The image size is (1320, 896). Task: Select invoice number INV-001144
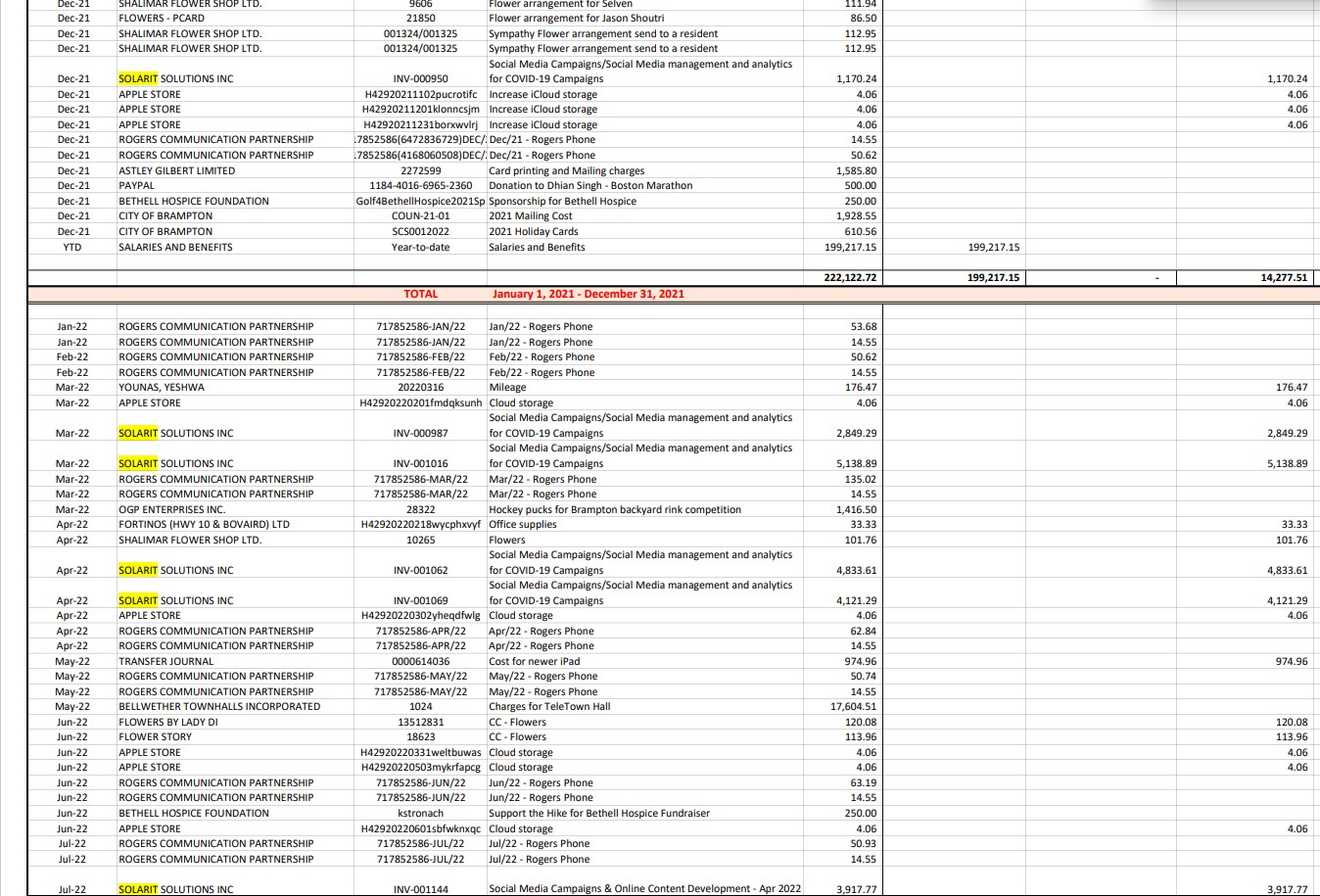tap(420, 889)
